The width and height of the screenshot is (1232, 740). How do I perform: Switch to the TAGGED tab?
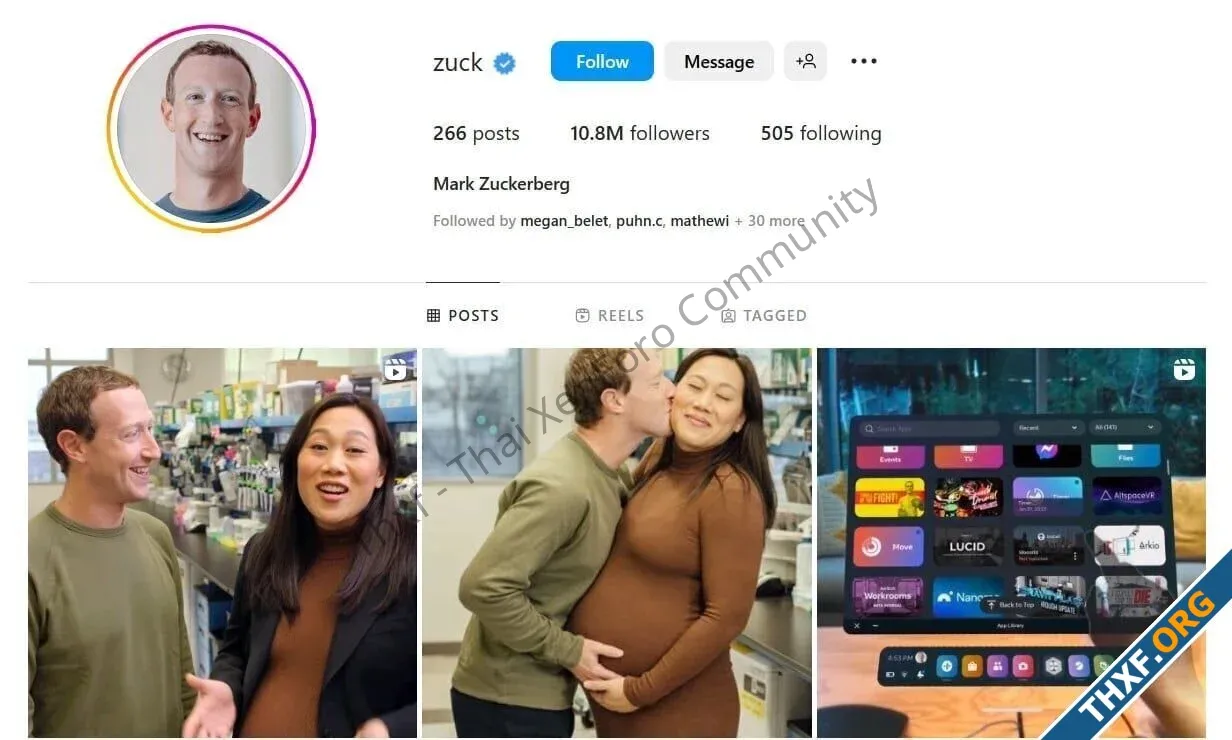tap(764, 315)
